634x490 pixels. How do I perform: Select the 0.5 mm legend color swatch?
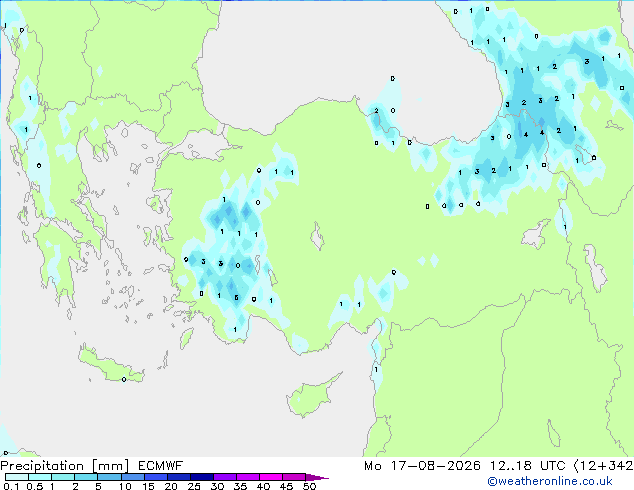(40, 477)
